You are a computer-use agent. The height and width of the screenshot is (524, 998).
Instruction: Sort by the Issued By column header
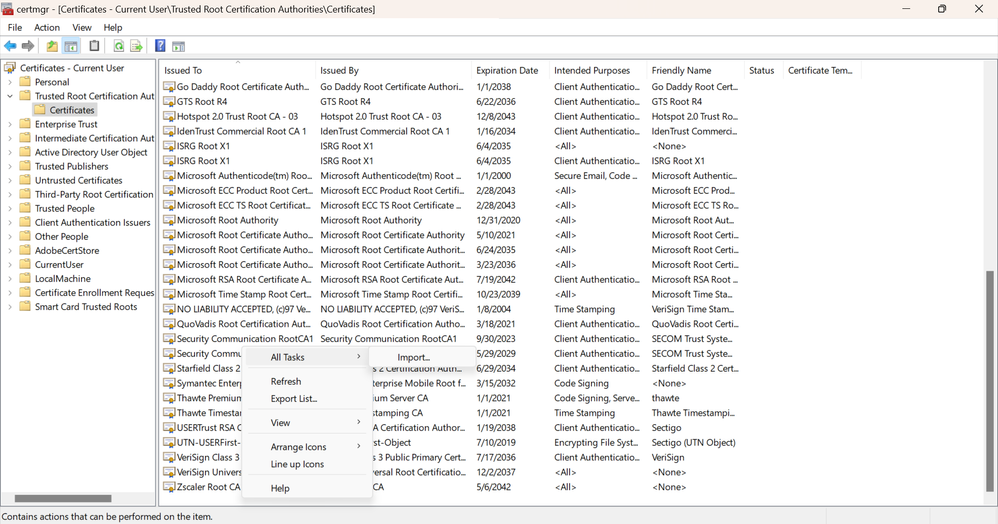tap(393, 71)
